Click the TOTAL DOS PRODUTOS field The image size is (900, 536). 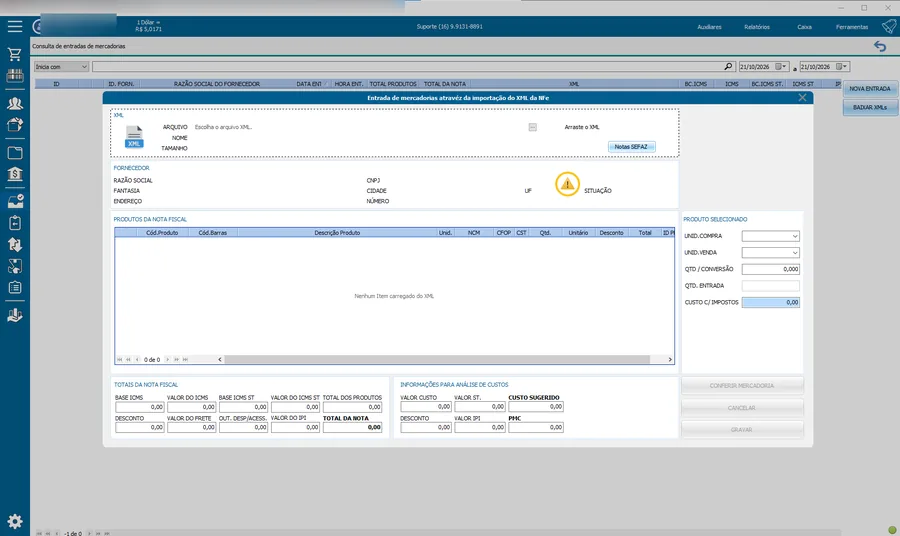coord(352,407)
